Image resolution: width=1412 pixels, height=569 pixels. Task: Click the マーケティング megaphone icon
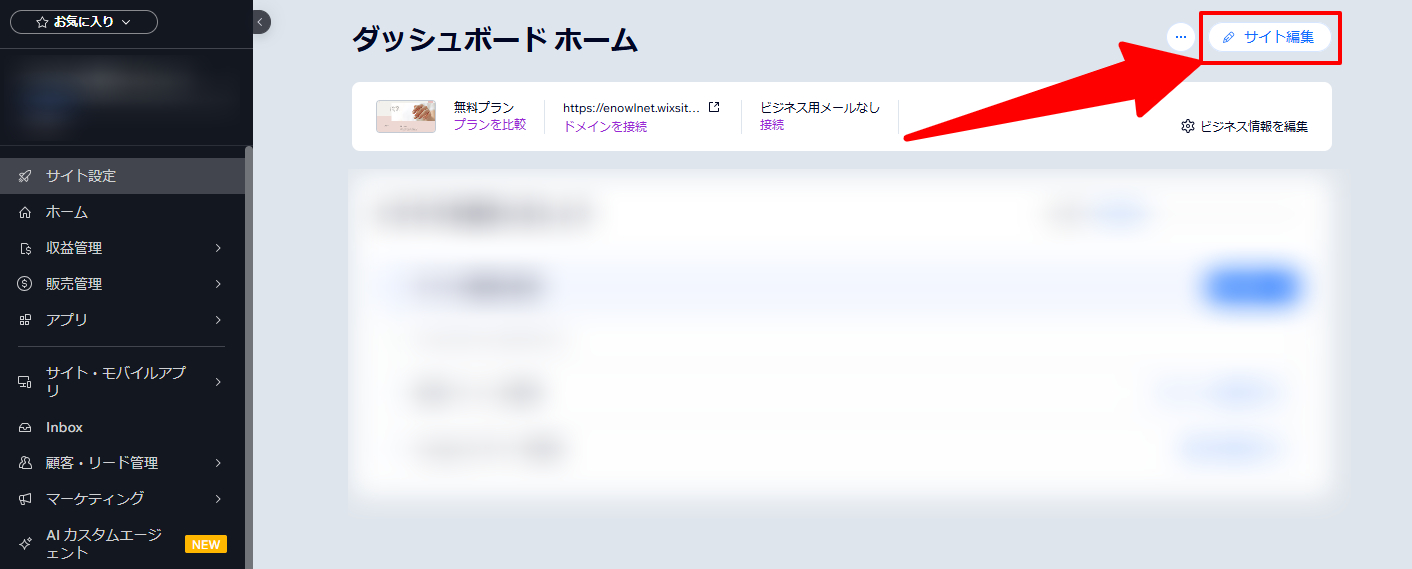[x=25, y=498]
